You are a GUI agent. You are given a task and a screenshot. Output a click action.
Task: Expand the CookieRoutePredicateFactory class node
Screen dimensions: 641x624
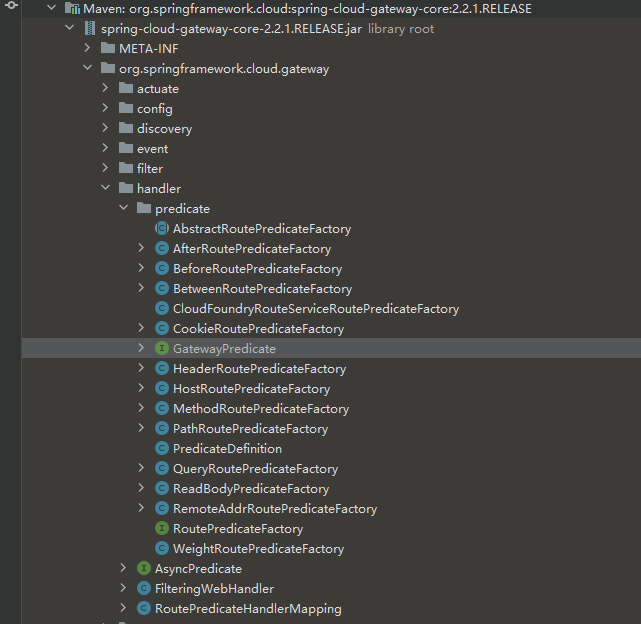(141, 328)
